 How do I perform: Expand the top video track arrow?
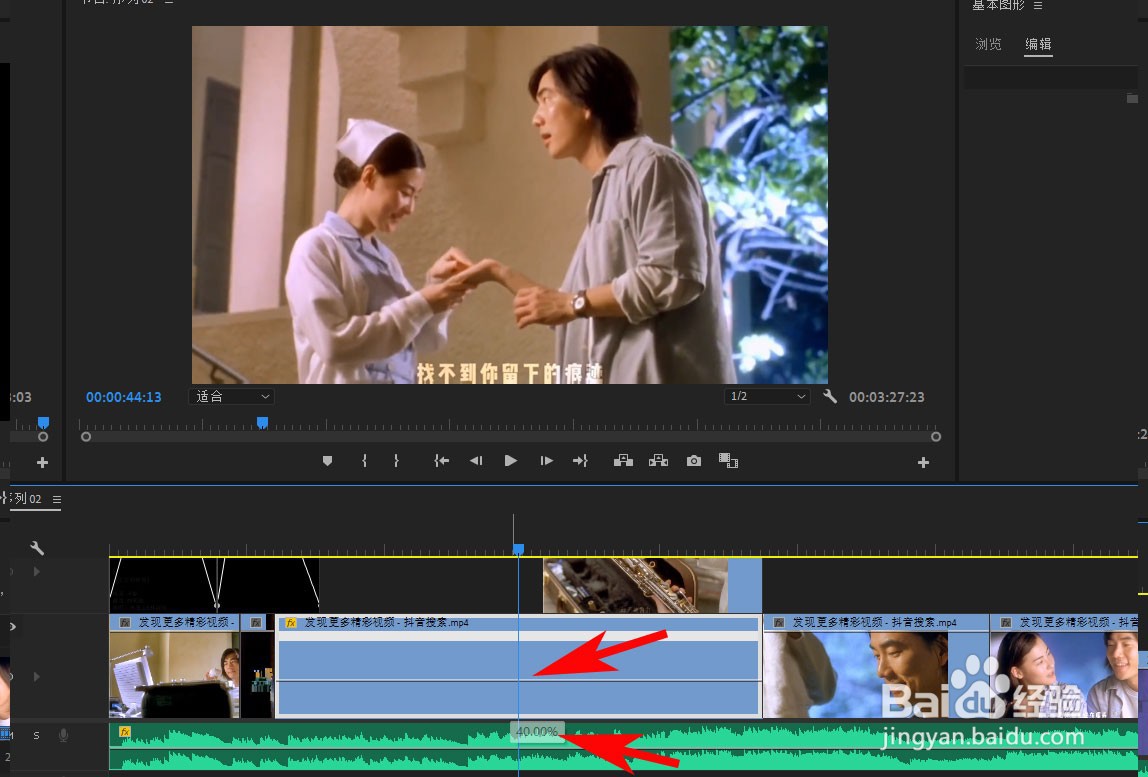37,571
